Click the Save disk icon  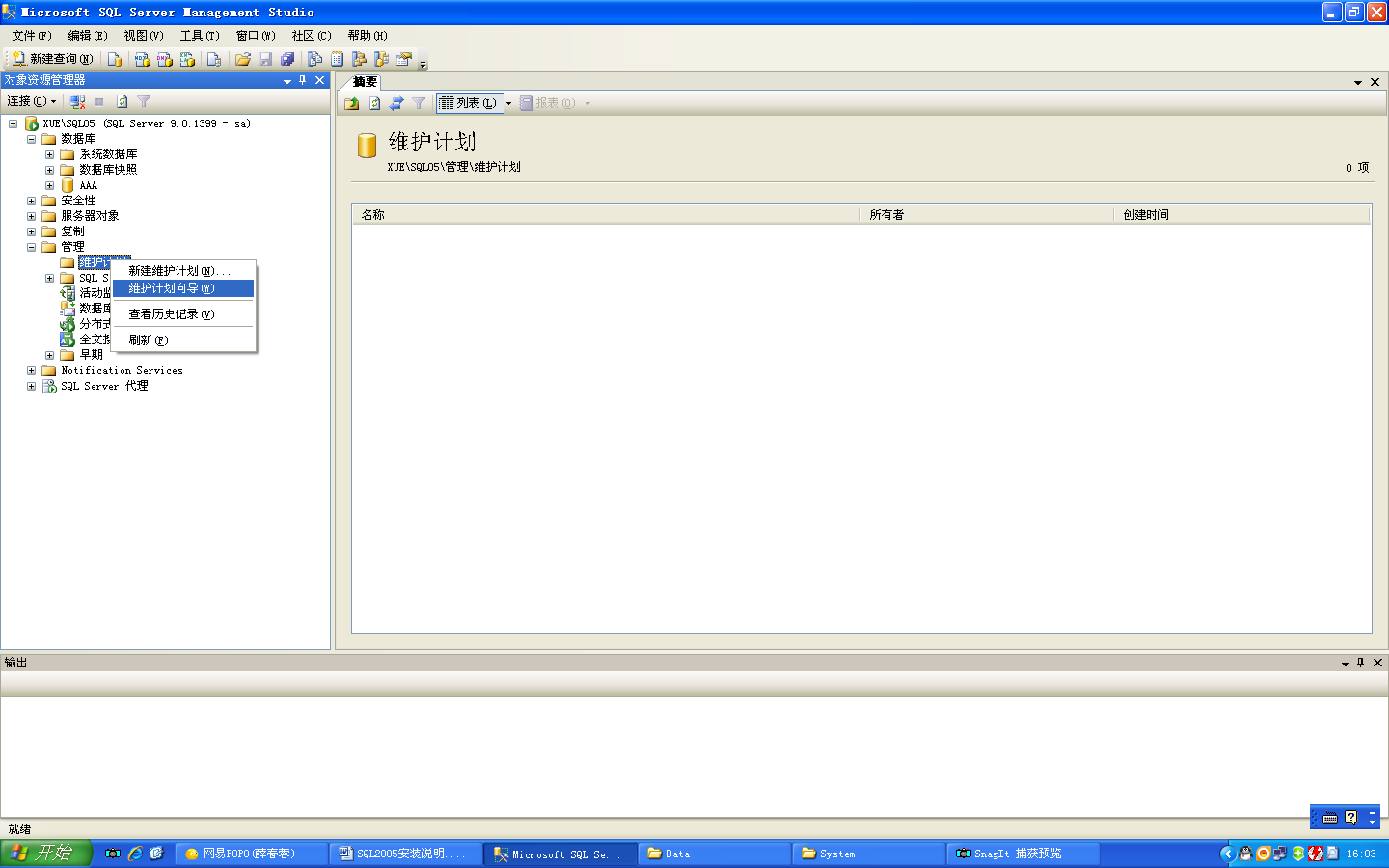pyautogui.click(x=265, y=59)
